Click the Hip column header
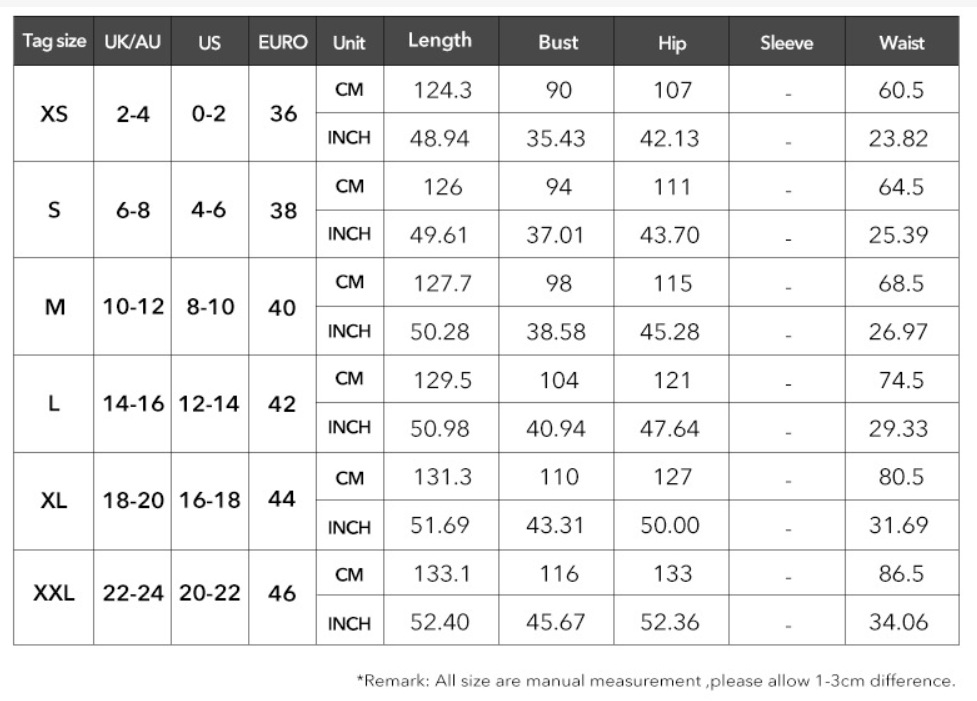 pos(672,43)
